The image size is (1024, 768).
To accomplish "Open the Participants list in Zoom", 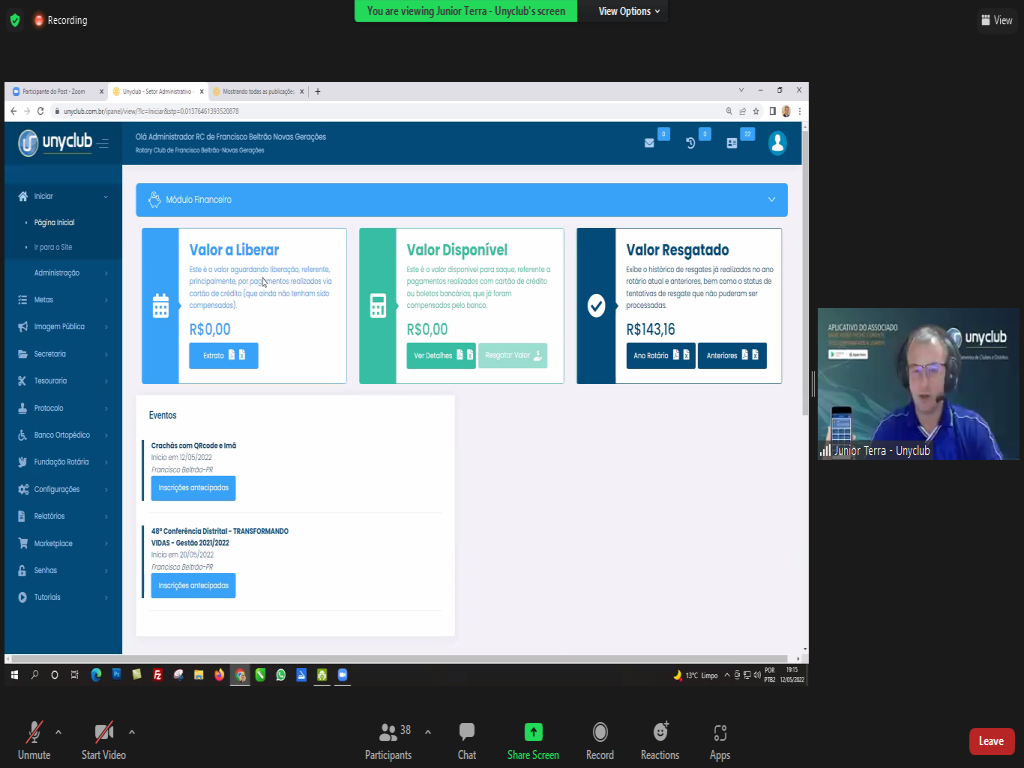I will coord(388,733).
